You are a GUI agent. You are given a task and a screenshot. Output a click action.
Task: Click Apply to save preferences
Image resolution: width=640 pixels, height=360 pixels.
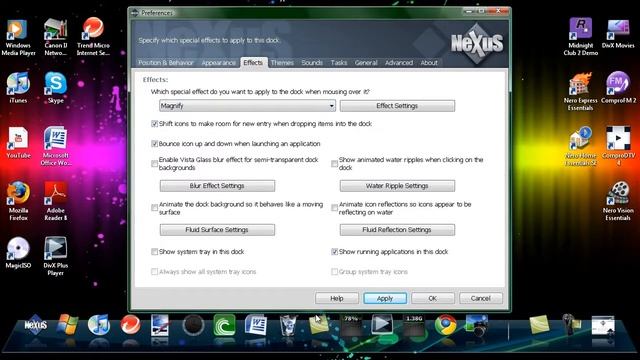coord(385,298)
